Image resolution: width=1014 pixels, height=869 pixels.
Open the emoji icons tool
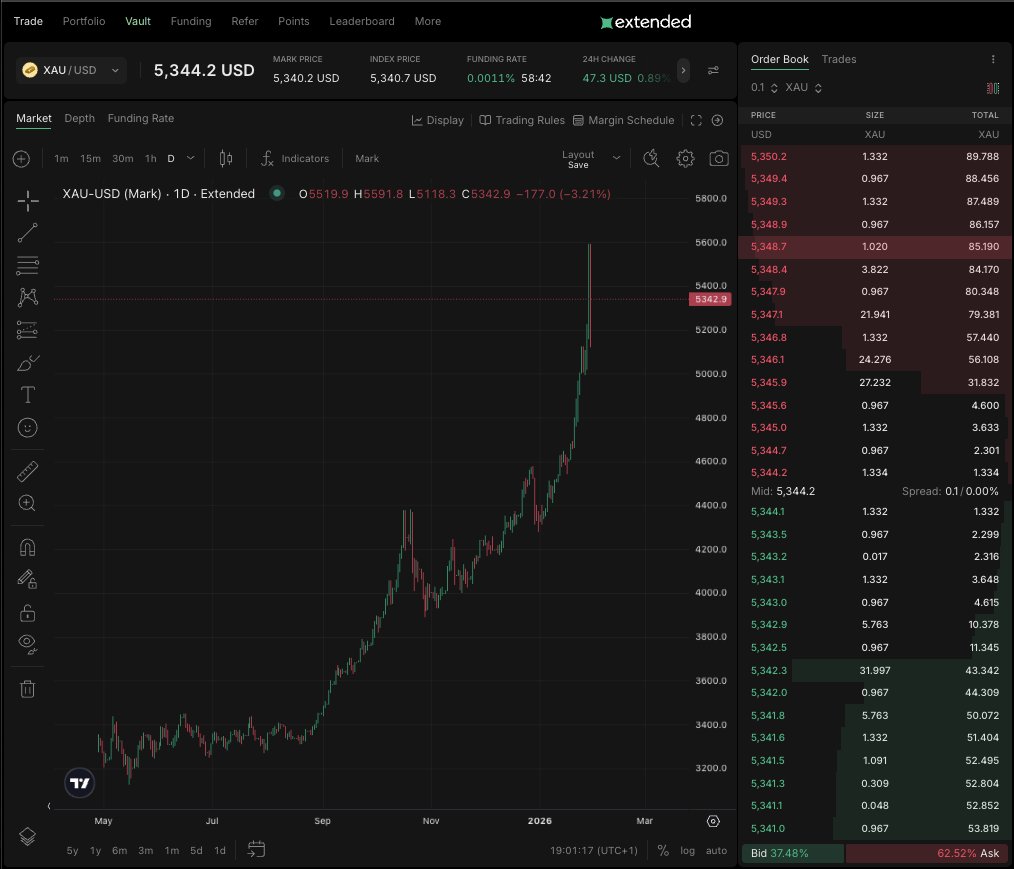(27, 427)
